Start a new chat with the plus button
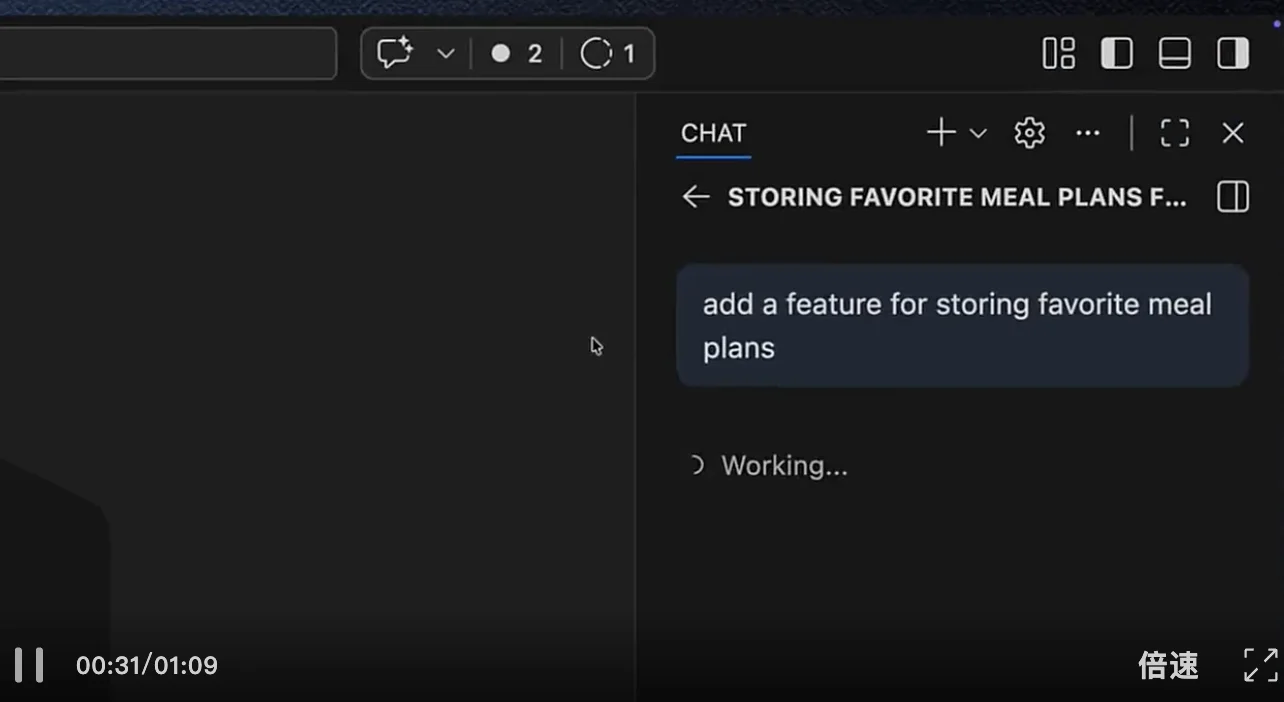The image size is (1284, 702). coord(940,132)
